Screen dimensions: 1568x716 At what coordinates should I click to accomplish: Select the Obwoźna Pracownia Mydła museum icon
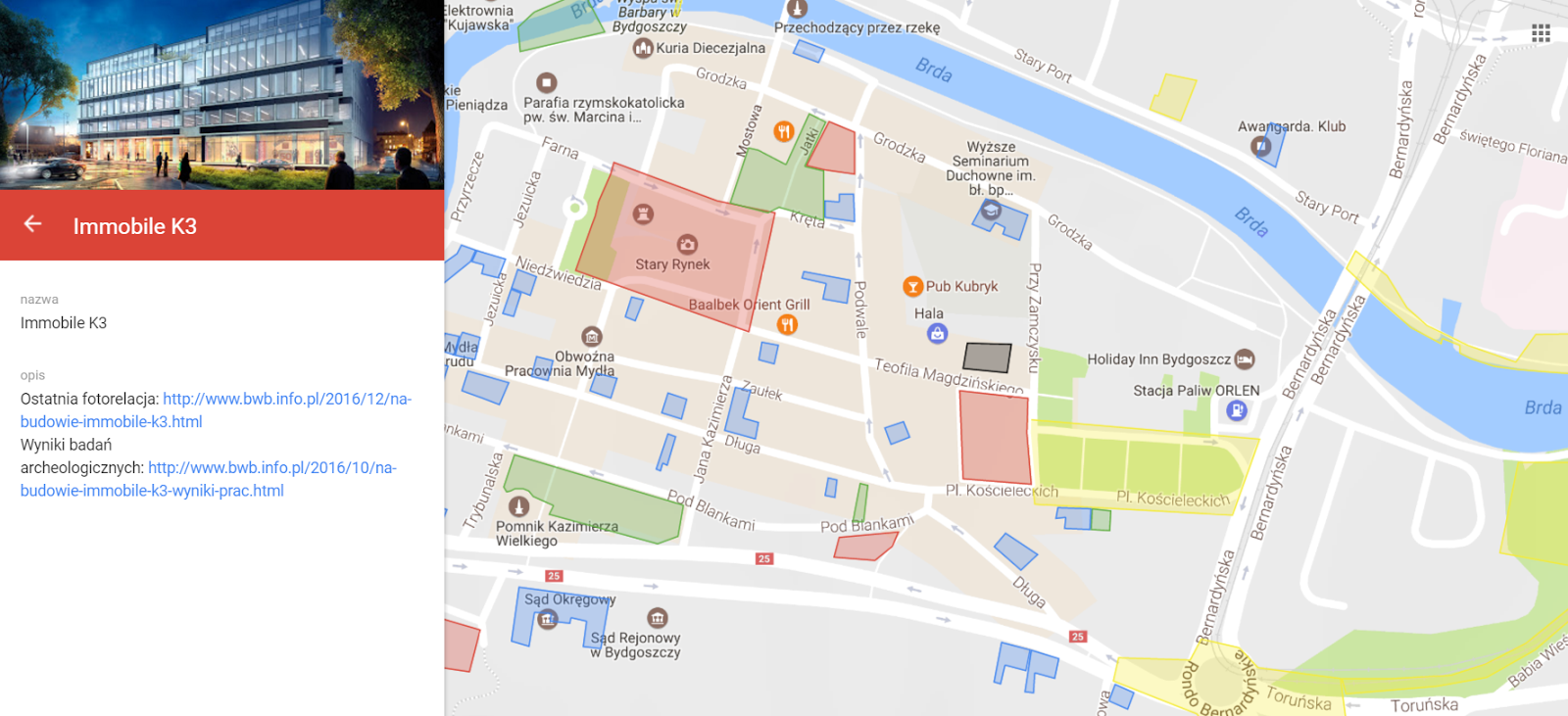point(591,337)
